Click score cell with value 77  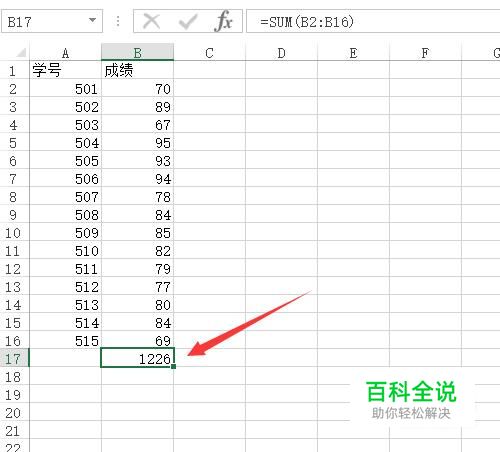click(x=137, y=287)
